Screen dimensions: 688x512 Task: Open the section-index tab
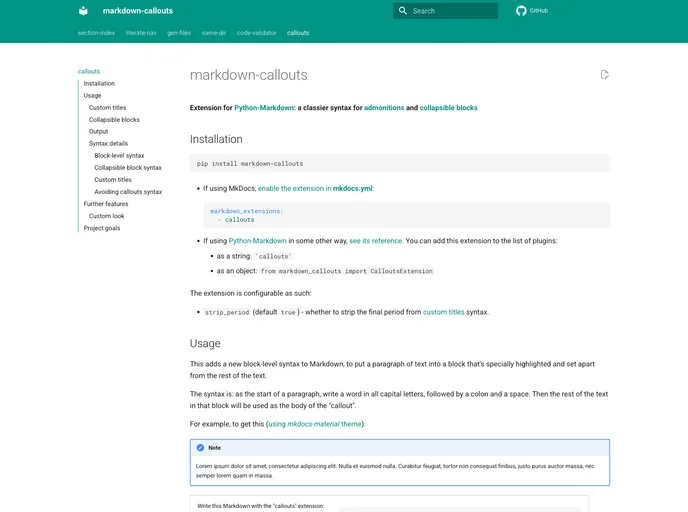97,33
